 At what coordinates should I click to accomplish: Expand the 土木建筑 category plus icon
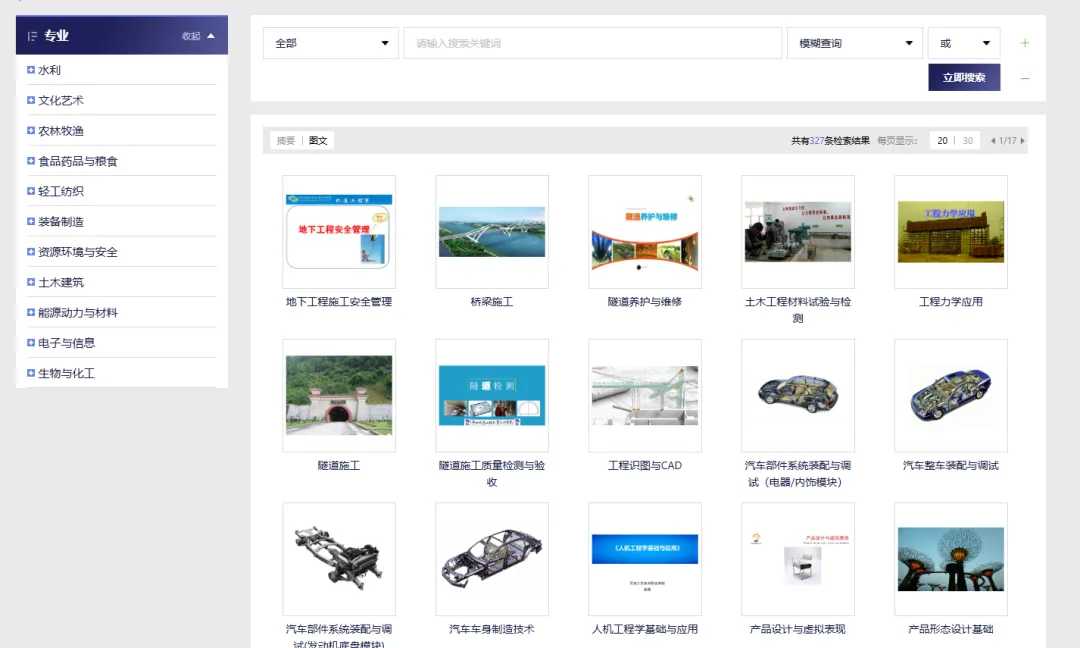click(30, 282)
